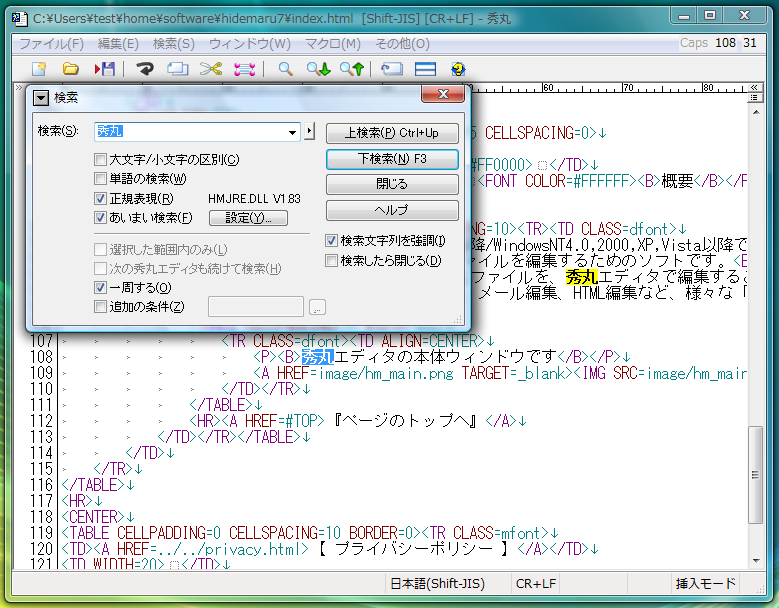Click the Caps indicator in the menu bar
The image size is (779, 608).
point(694,43)
